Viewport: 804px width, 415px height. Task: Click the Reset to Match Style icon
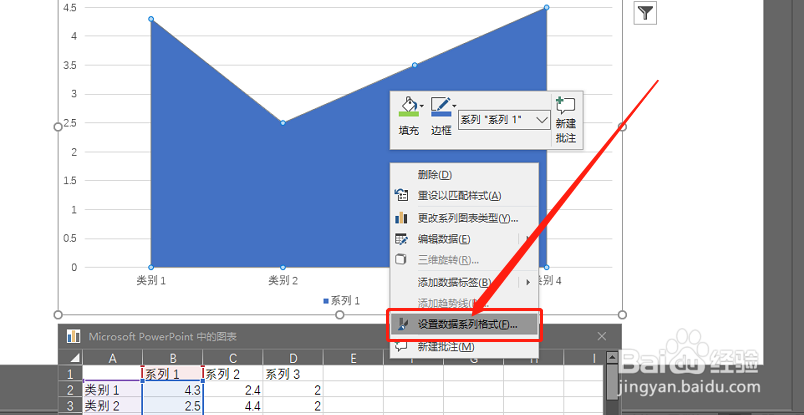coord(401,195)
